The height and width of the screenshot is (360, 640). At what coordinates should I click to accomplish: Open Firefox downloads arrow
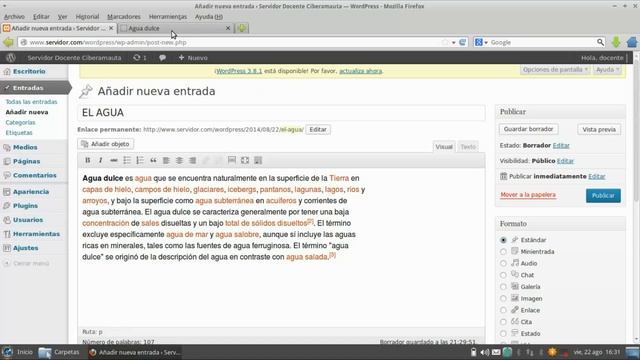click(x=616, y=42)
